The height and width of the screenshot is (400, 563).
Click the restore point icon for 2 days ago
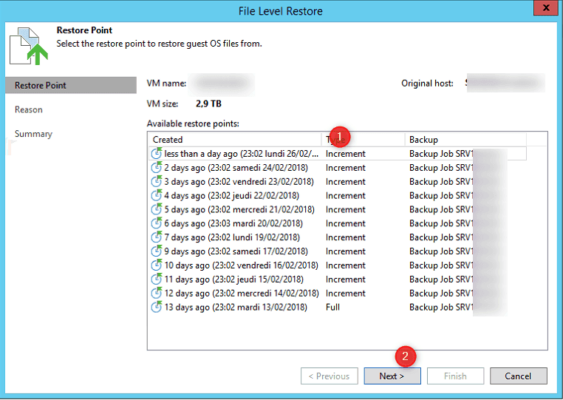click(156, 167)
